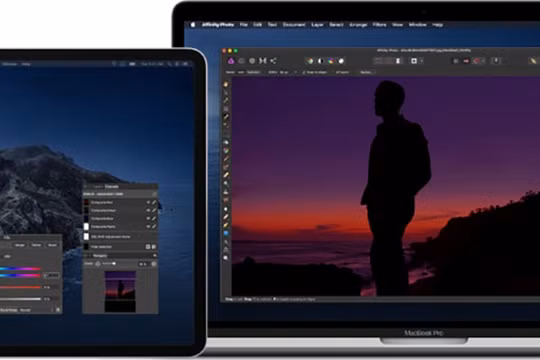Click the yellow pencil icon at toolbar's right

(x=533, y=61)
